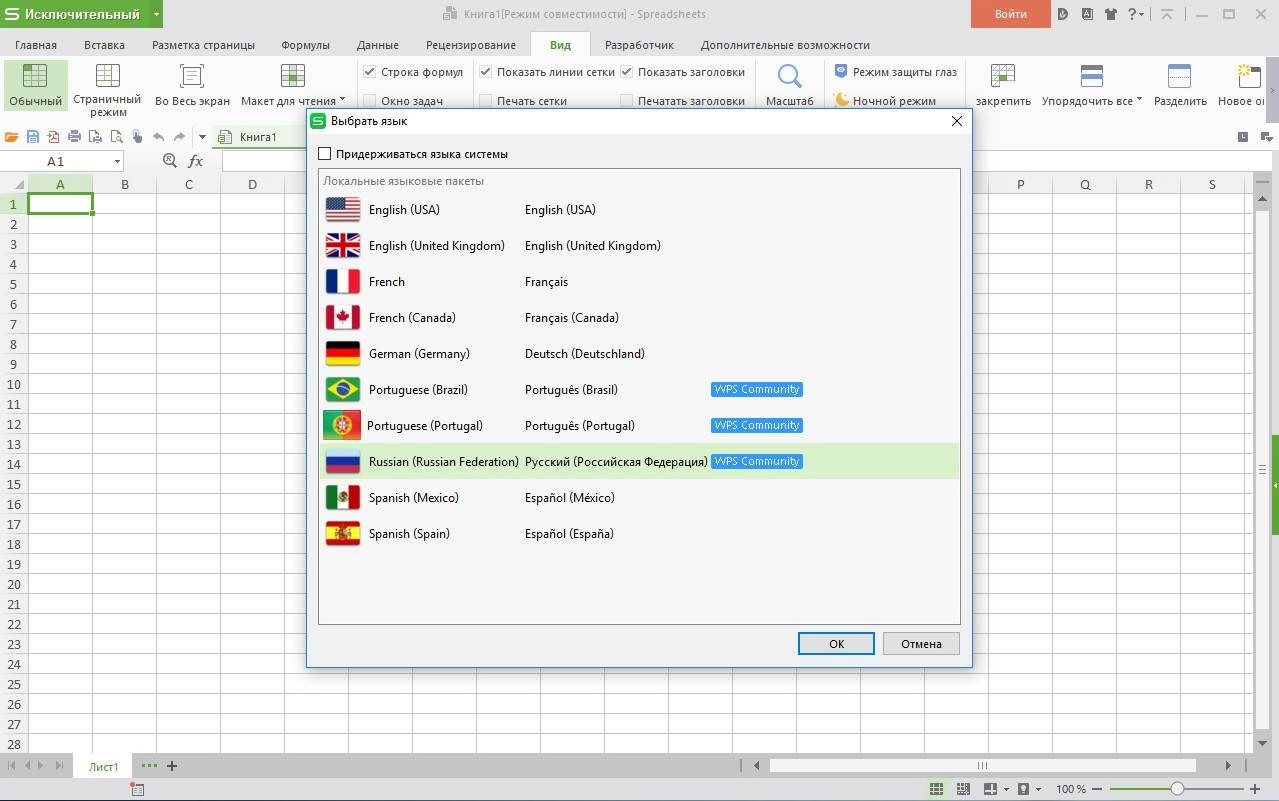This screenshot has height=801, width=1279.
Task: Click the leaf icon next to Войти
Action: click(x=1062, y=14)
